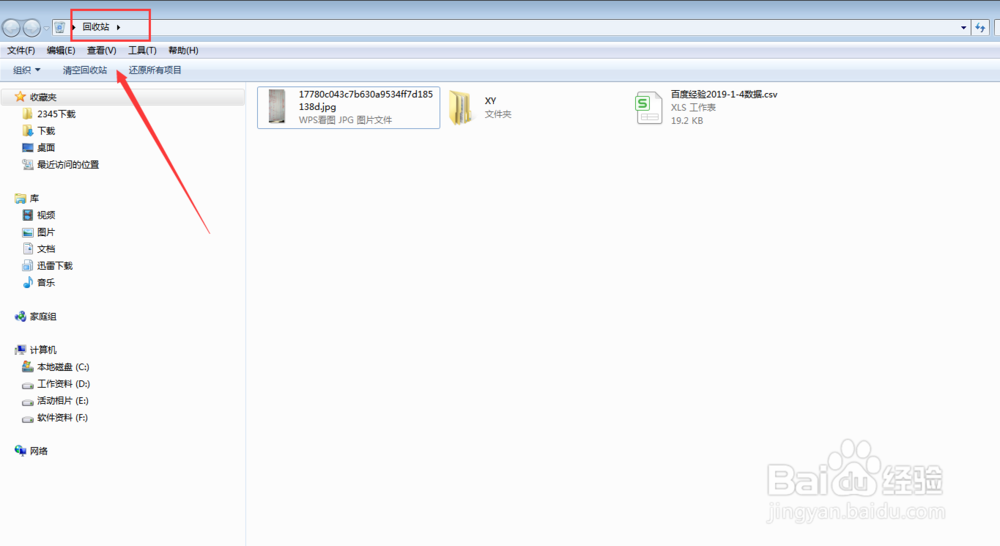
Task: Select the jpg image file thumbnail
Action: [277, 107]
